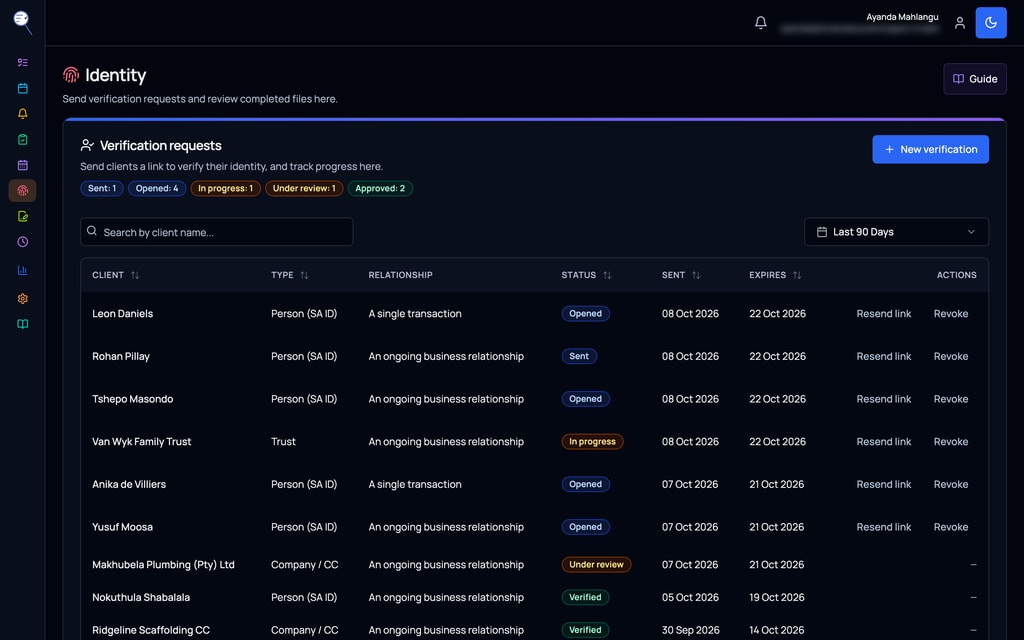Open the Last 90 Days date dropdown
Screen dimensions: 1024x640
pos(896,232)
